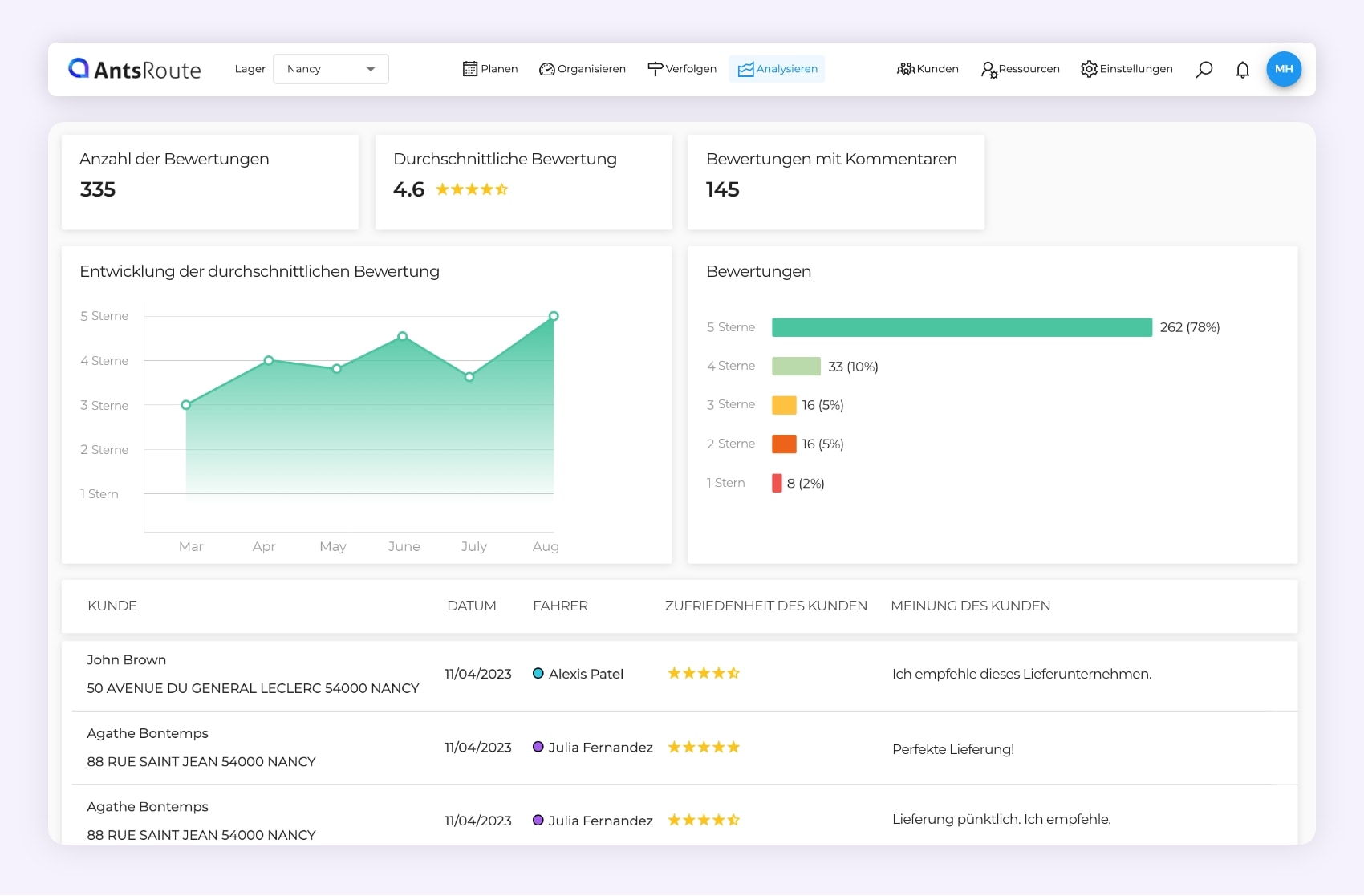
Task: Open the Nancy warehouse dropdown
Action: (331, 69)
